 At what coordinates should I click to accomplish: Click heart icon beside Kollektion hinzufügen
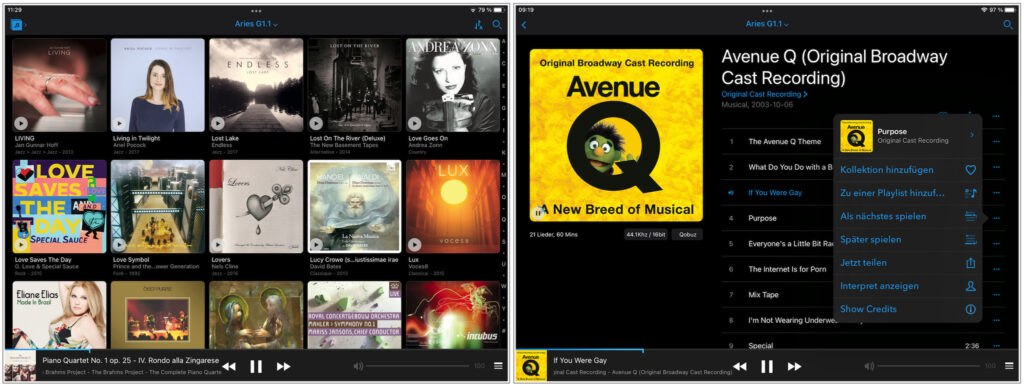click(970, 170)
